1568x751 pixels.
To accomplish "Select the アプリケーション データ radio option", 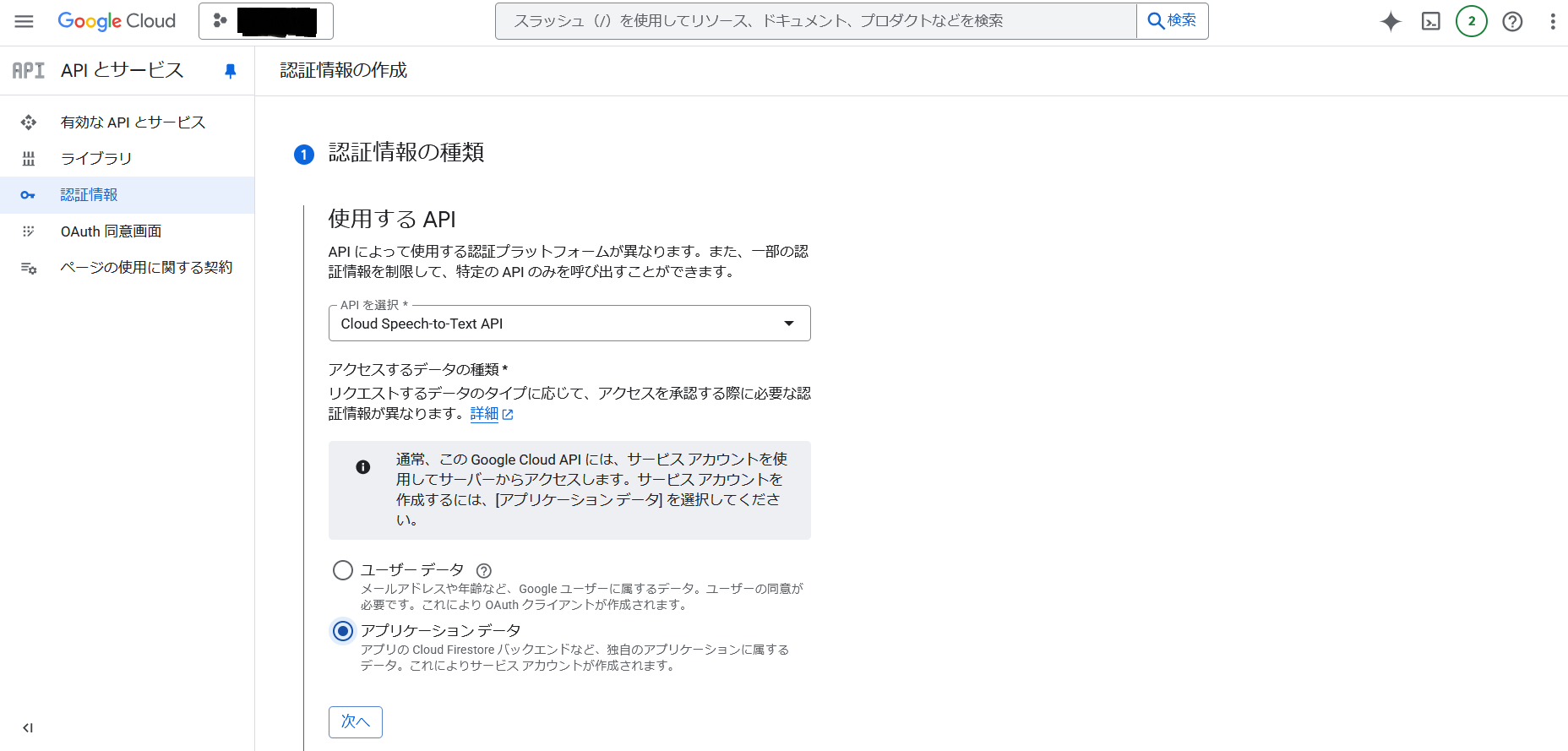I will 343,631.
